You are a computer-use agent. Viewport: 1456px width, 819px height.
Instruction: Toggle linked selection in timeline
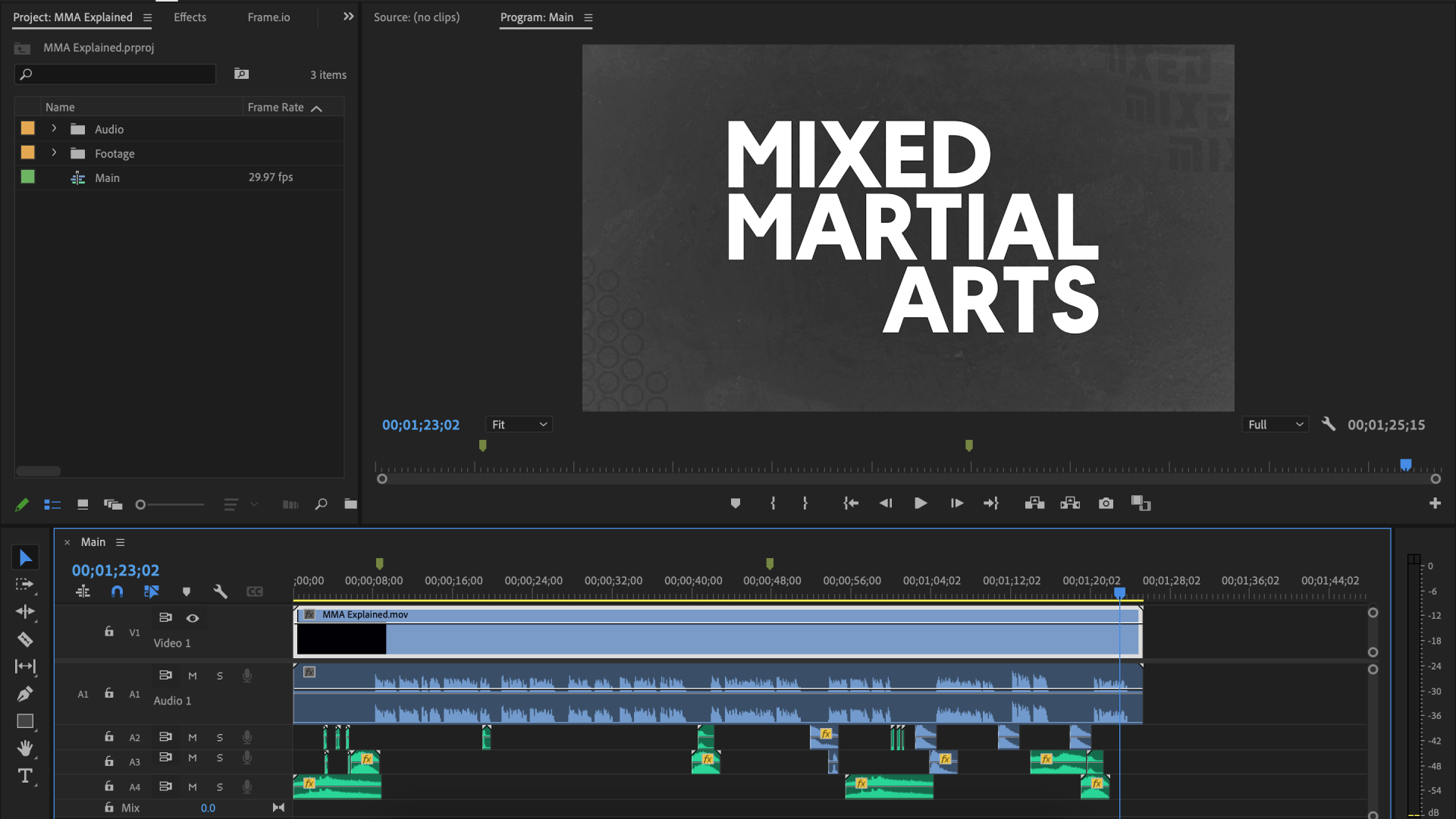[152, 591]
